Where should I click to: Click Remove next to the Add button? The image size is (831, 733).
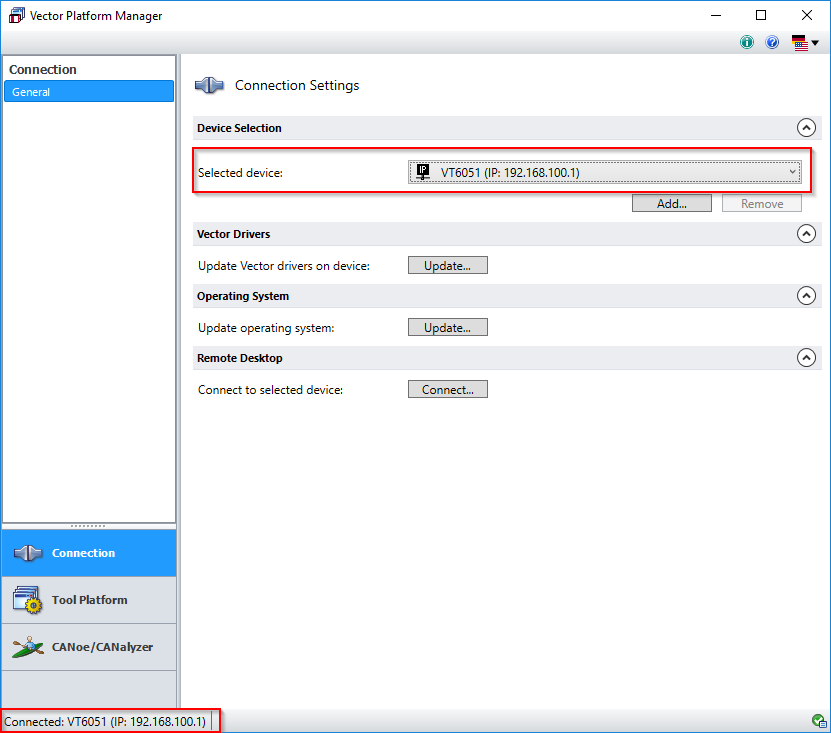point(761,202)
